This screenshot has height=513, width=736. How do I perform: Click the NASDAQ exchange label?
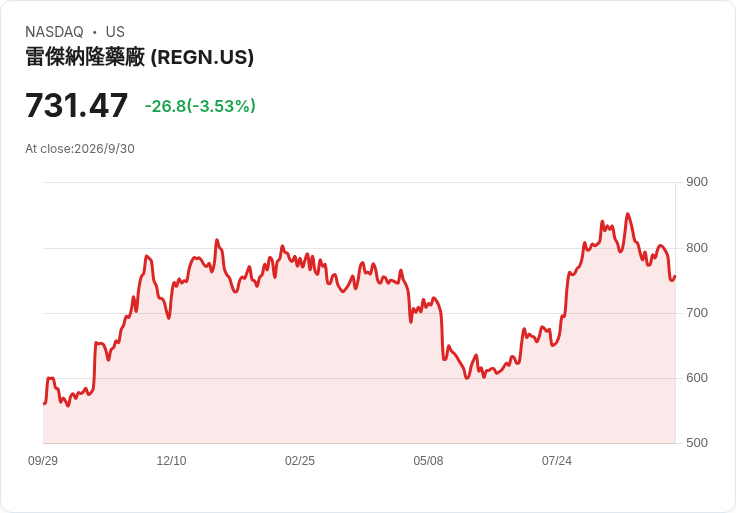coord(54,32)
